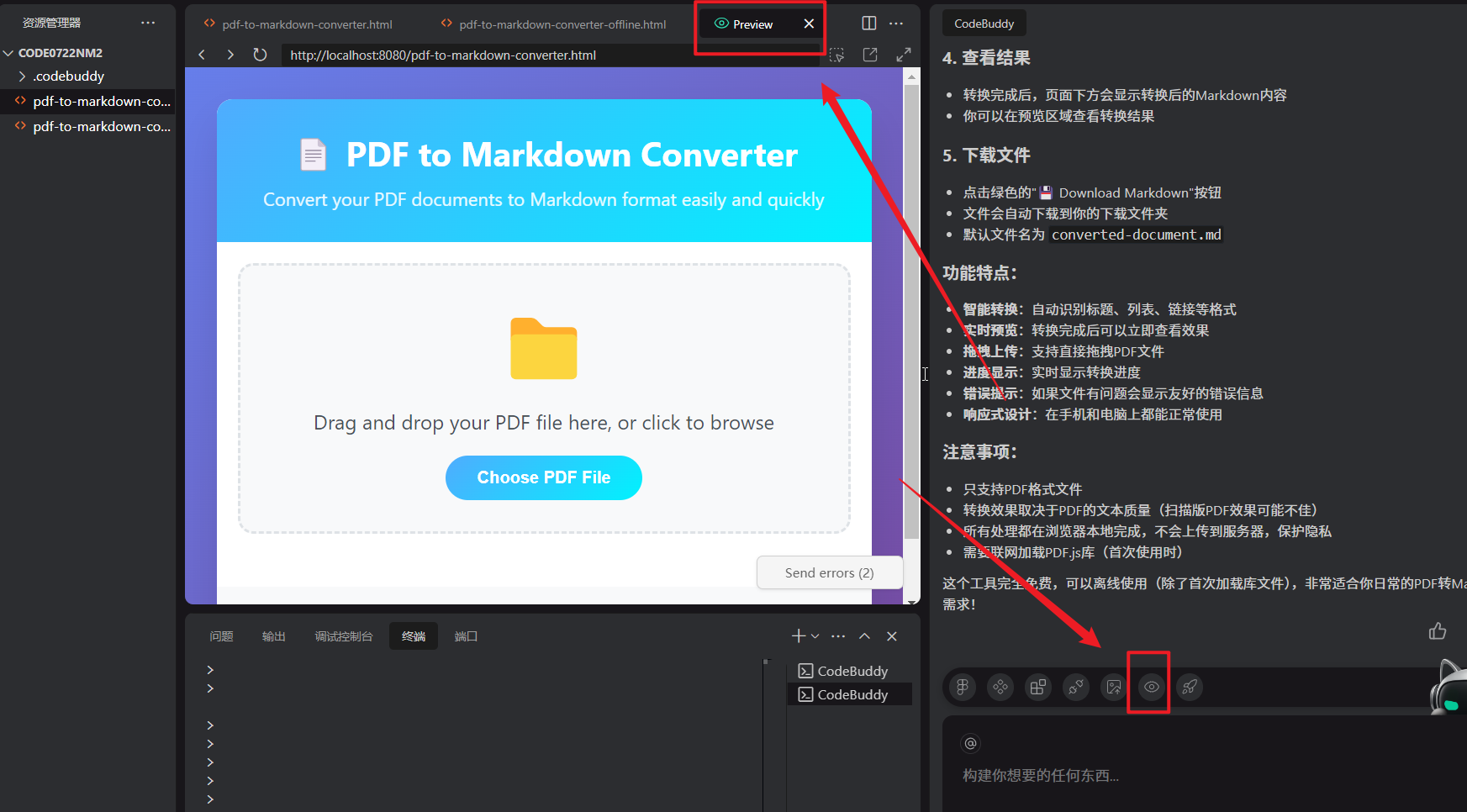
Task: Open the 输出 panel tab
Action: [274, 636]
